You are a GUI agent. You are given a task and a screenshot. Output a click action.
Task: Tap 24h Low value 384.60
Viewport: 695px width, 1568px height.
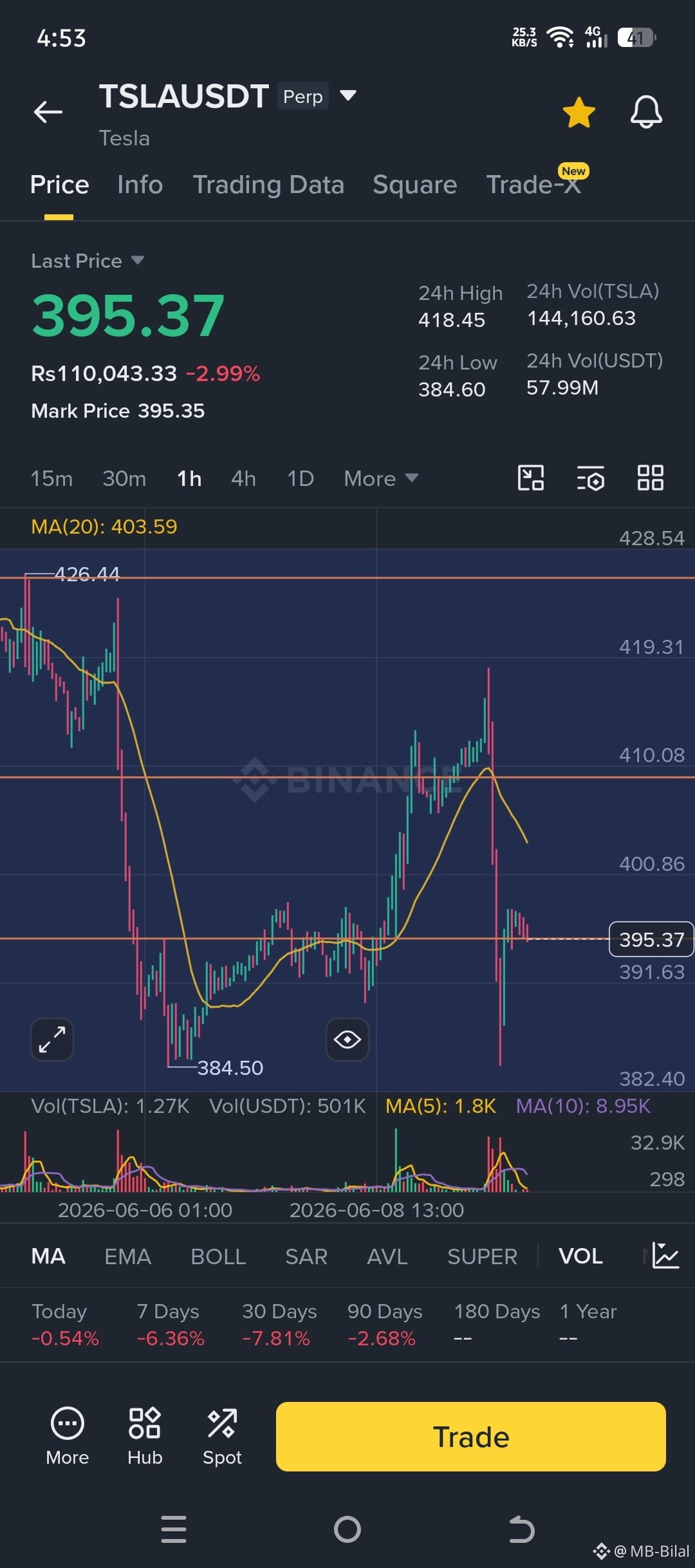(x=452, y=389)
